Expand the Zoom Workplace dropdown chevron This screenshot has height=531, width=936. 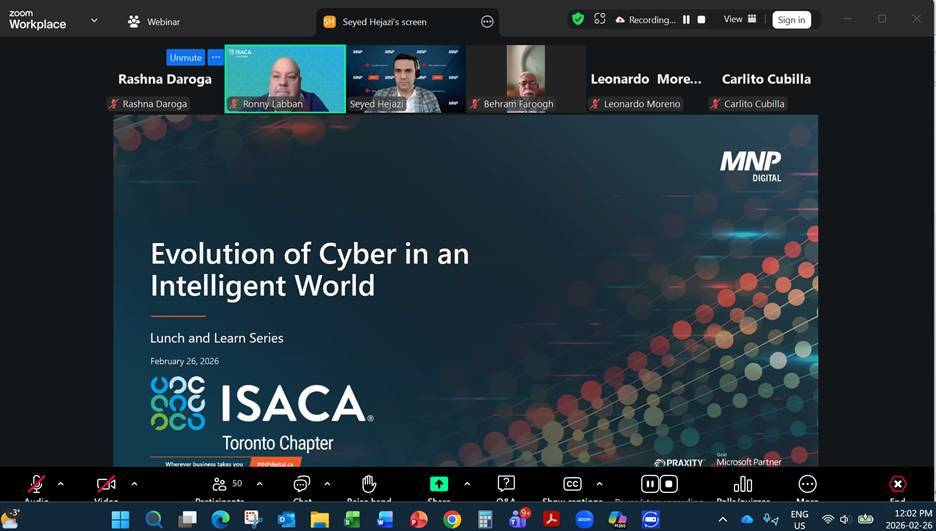click(x=94, y=20)
